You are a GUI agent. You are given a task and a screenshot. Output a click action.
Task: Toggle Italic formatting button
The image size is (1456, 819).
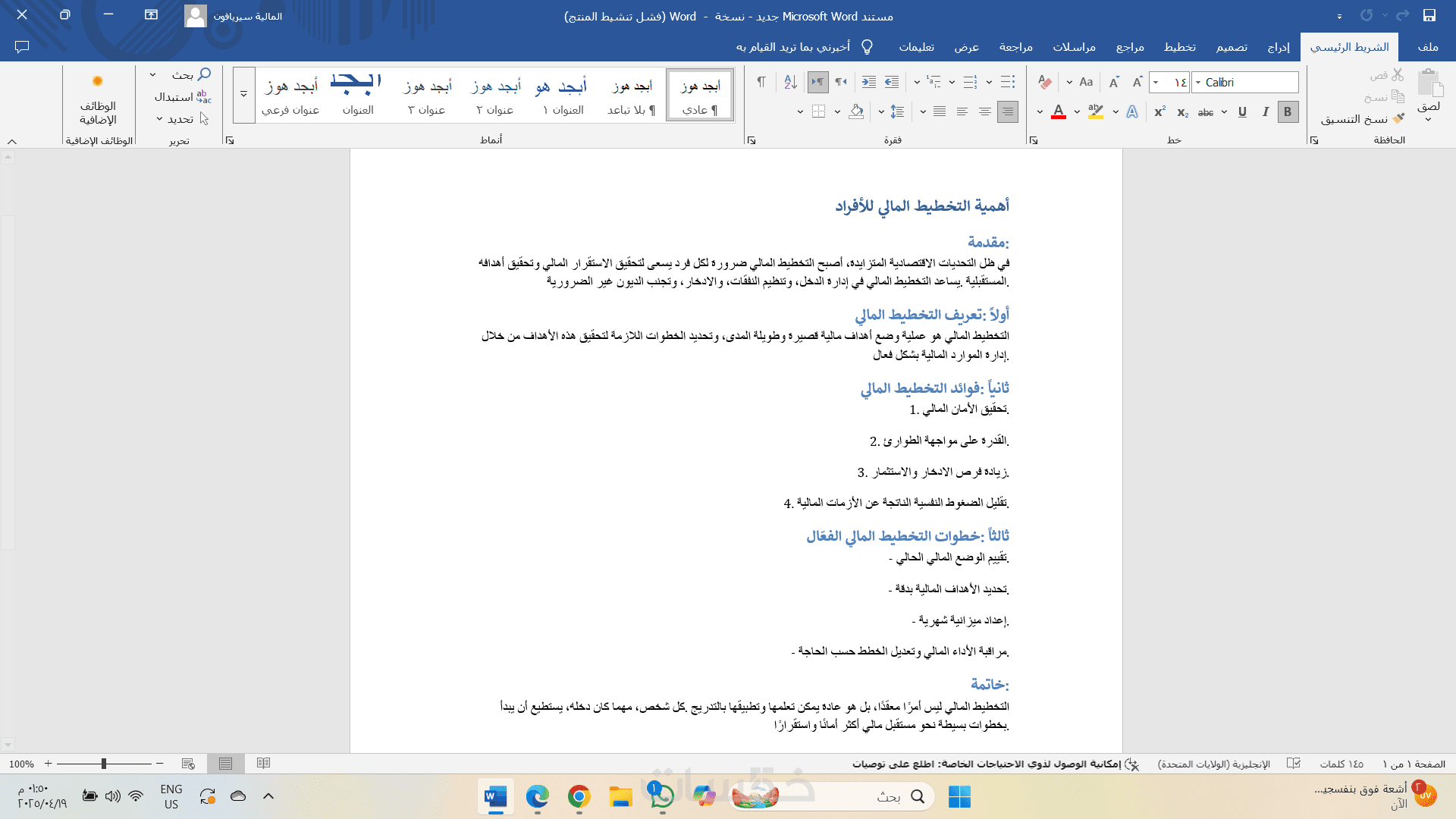click(1265, 111)
